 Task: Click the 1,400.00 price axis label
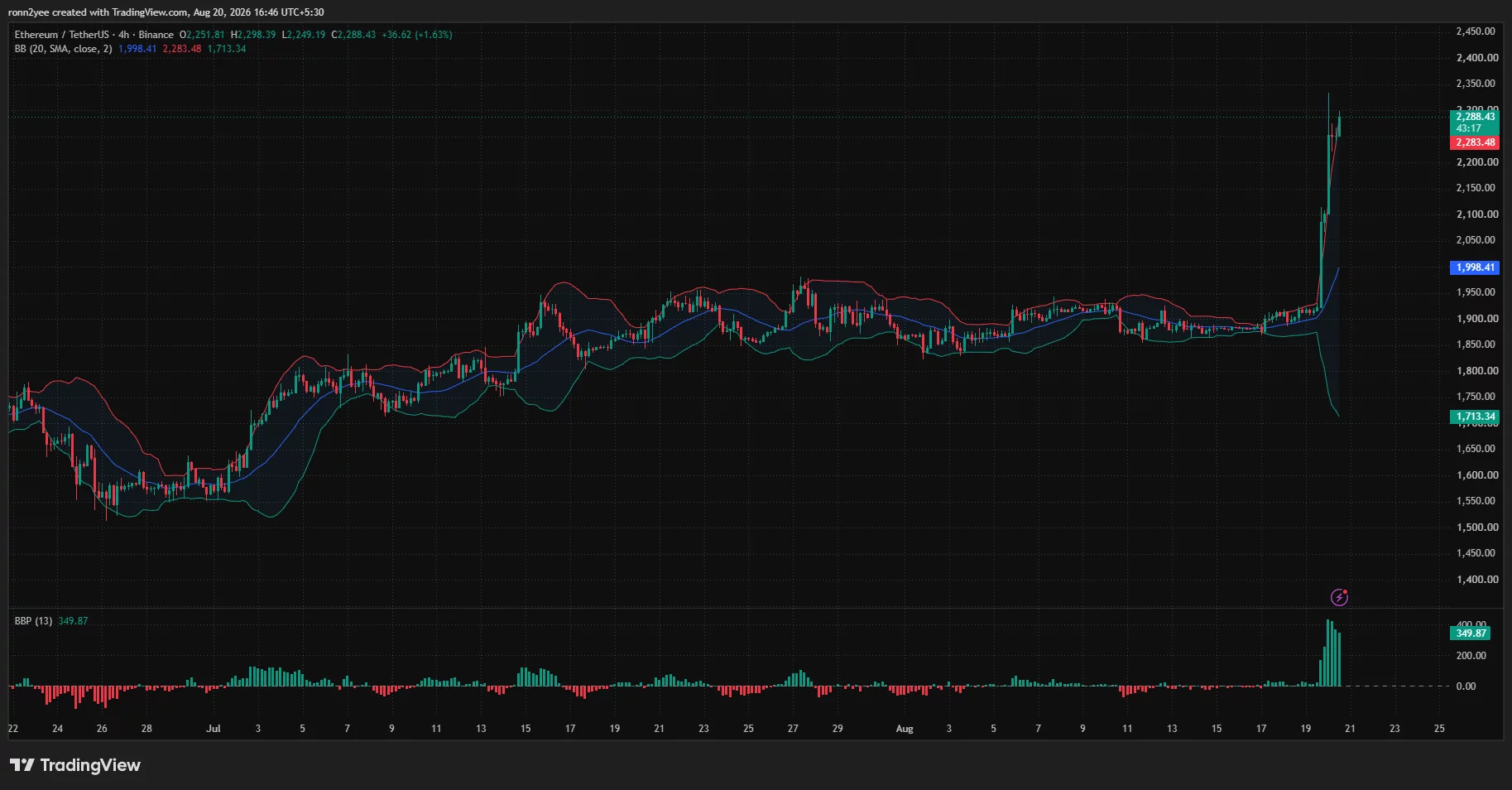pyautogui.click(x=1477, y=580)
